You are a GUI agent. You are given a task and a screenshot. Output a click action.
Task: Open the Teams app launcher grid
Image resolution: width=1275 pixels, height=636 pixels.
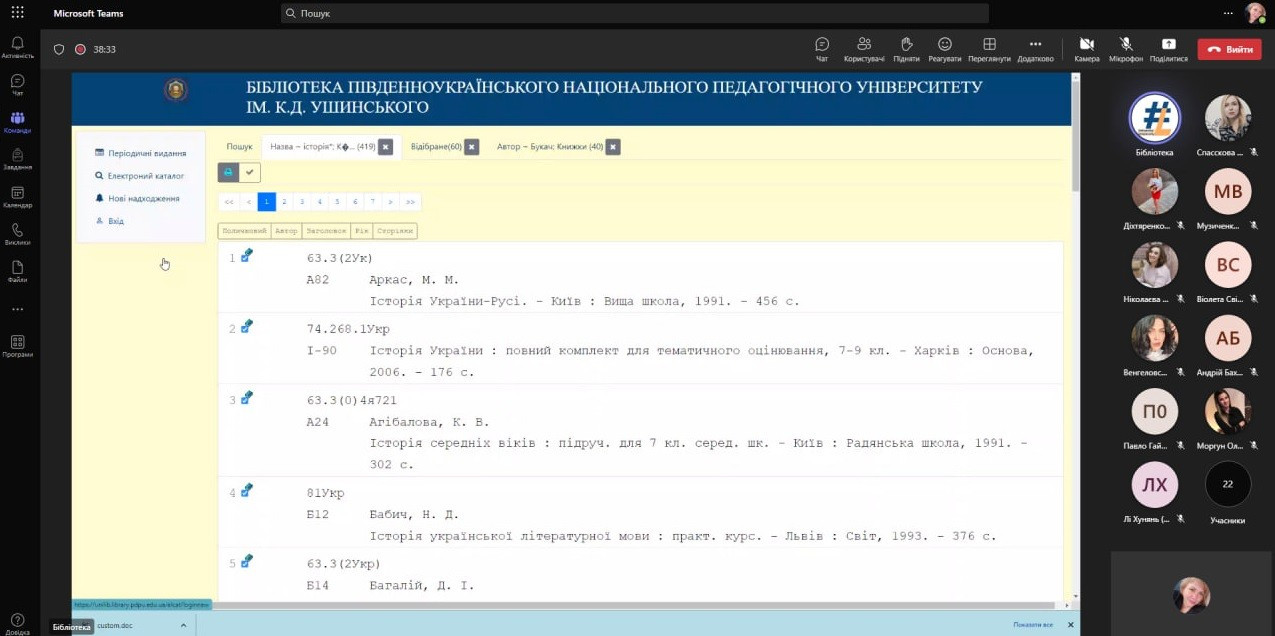click(17, 13)
